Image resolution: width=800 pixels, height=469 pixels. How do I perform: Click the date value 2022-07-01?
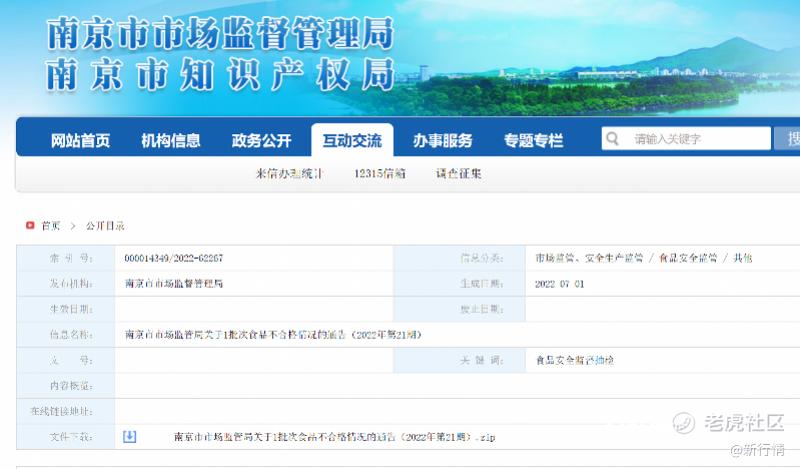point(559,284)
